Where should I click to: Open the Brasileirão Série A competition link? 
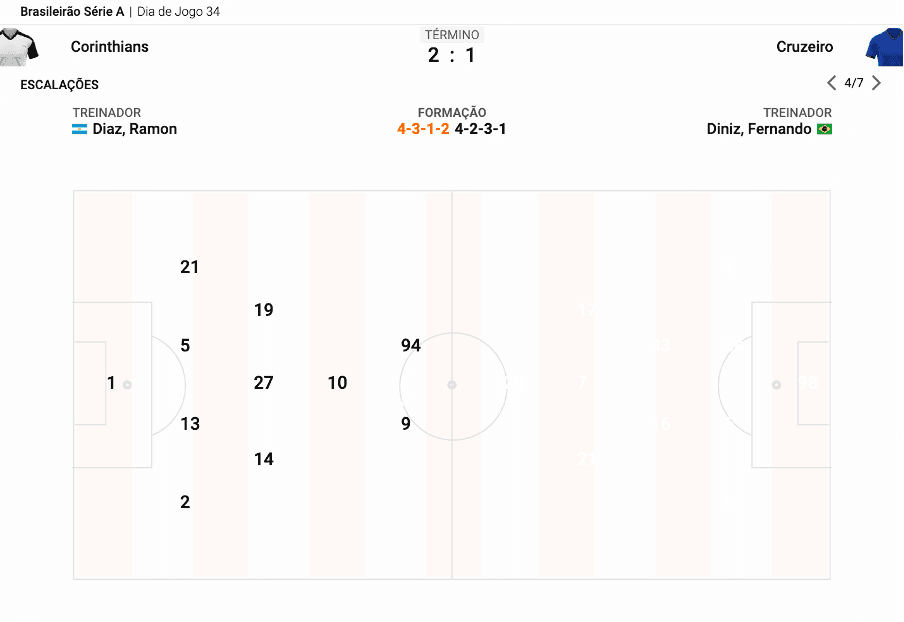click(x=72, y=12)
